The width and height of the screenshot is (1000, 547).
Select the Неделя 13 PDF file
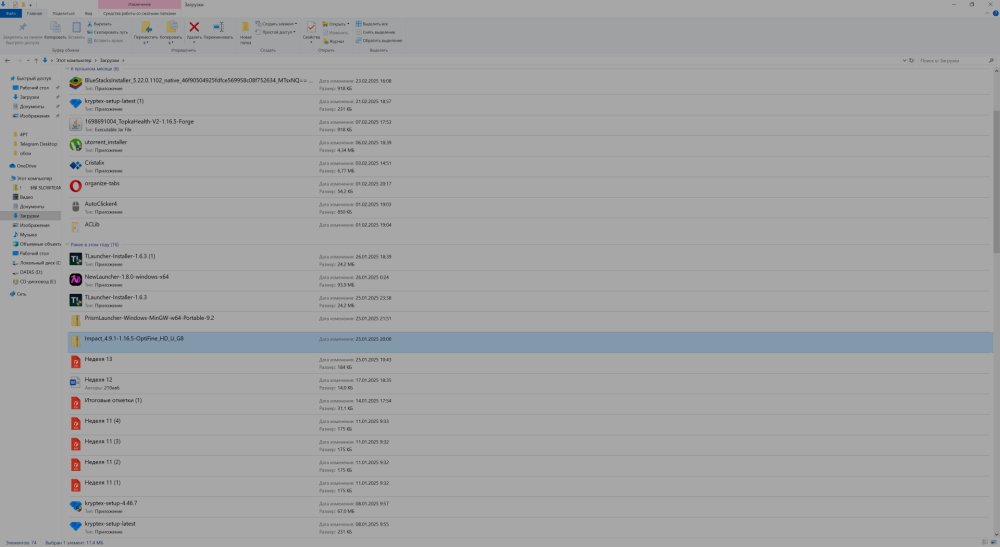click(x=530, y=363)
